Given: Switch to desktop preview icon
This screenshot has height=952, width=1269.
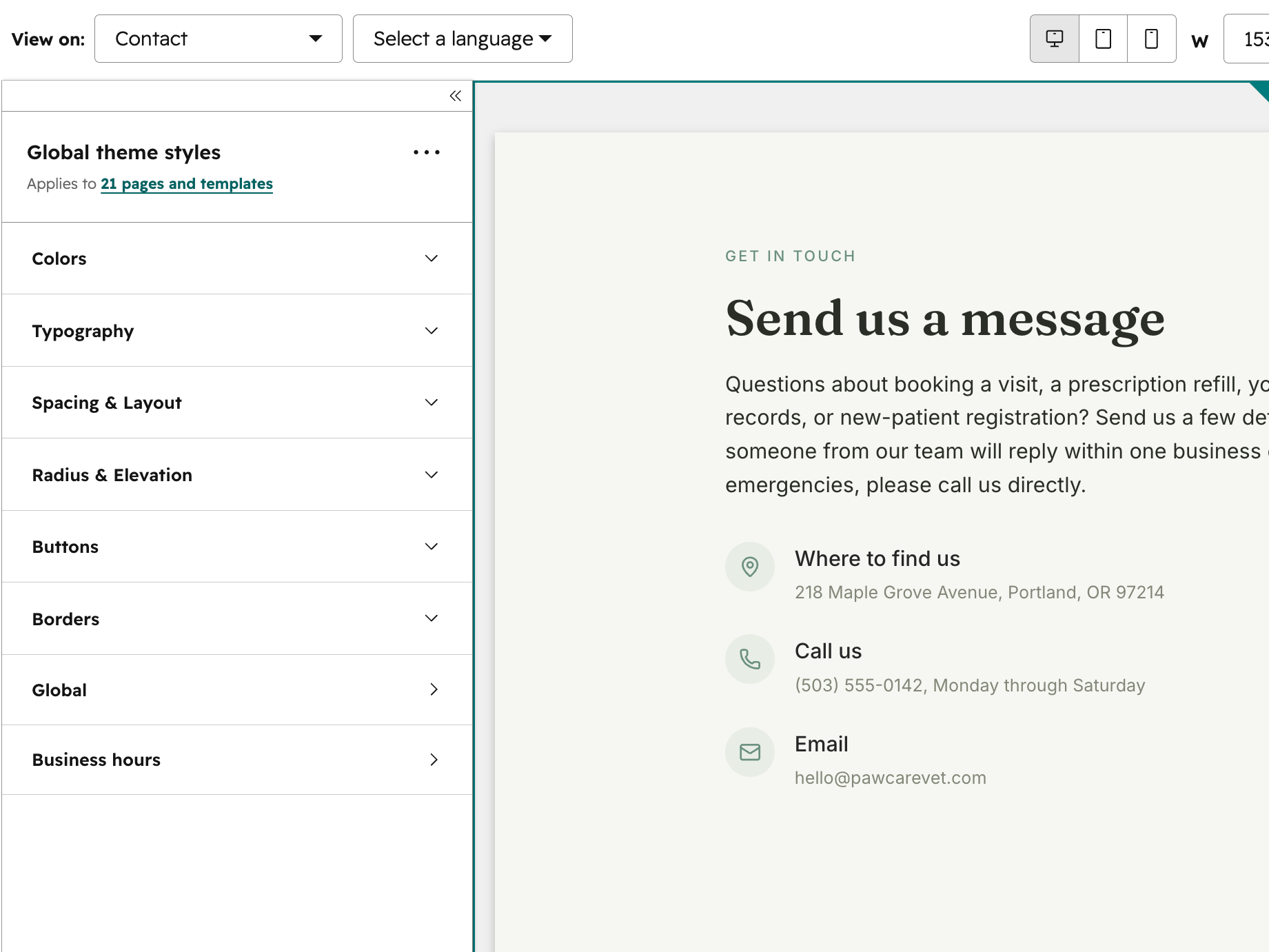Looking at the screenshot, I should (x=1055, y=39).
